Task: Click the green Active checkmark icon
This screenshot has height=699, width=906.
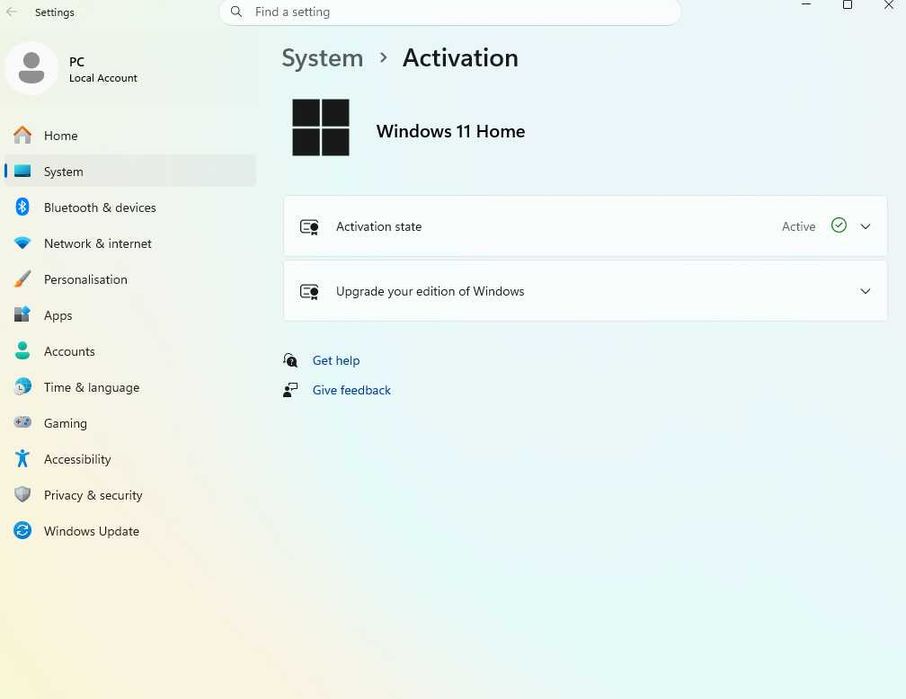Action: tap(838, 225)
